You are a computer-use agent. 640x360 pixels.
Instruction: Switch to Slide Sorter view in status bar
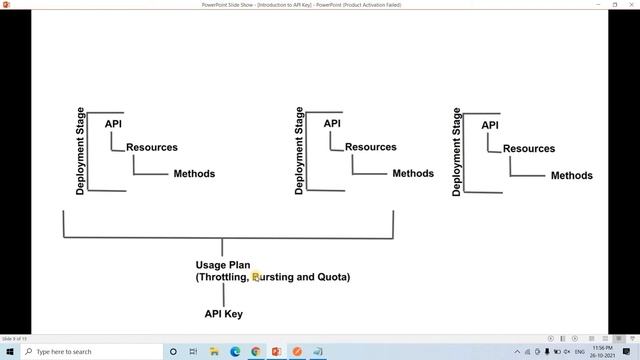[x=605, y=339]
